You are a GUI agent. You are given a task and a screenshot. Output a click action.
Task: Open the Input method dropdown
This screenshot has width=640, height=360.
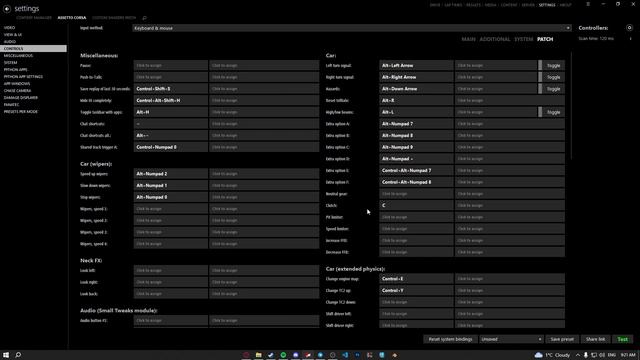[x=352, y=28]
